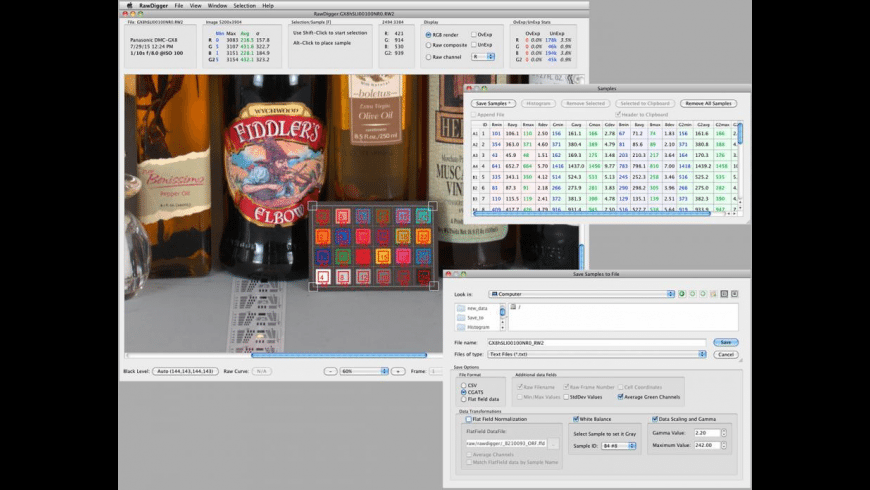Choose CSV file format
870x490 pixels.
point(463,385)
